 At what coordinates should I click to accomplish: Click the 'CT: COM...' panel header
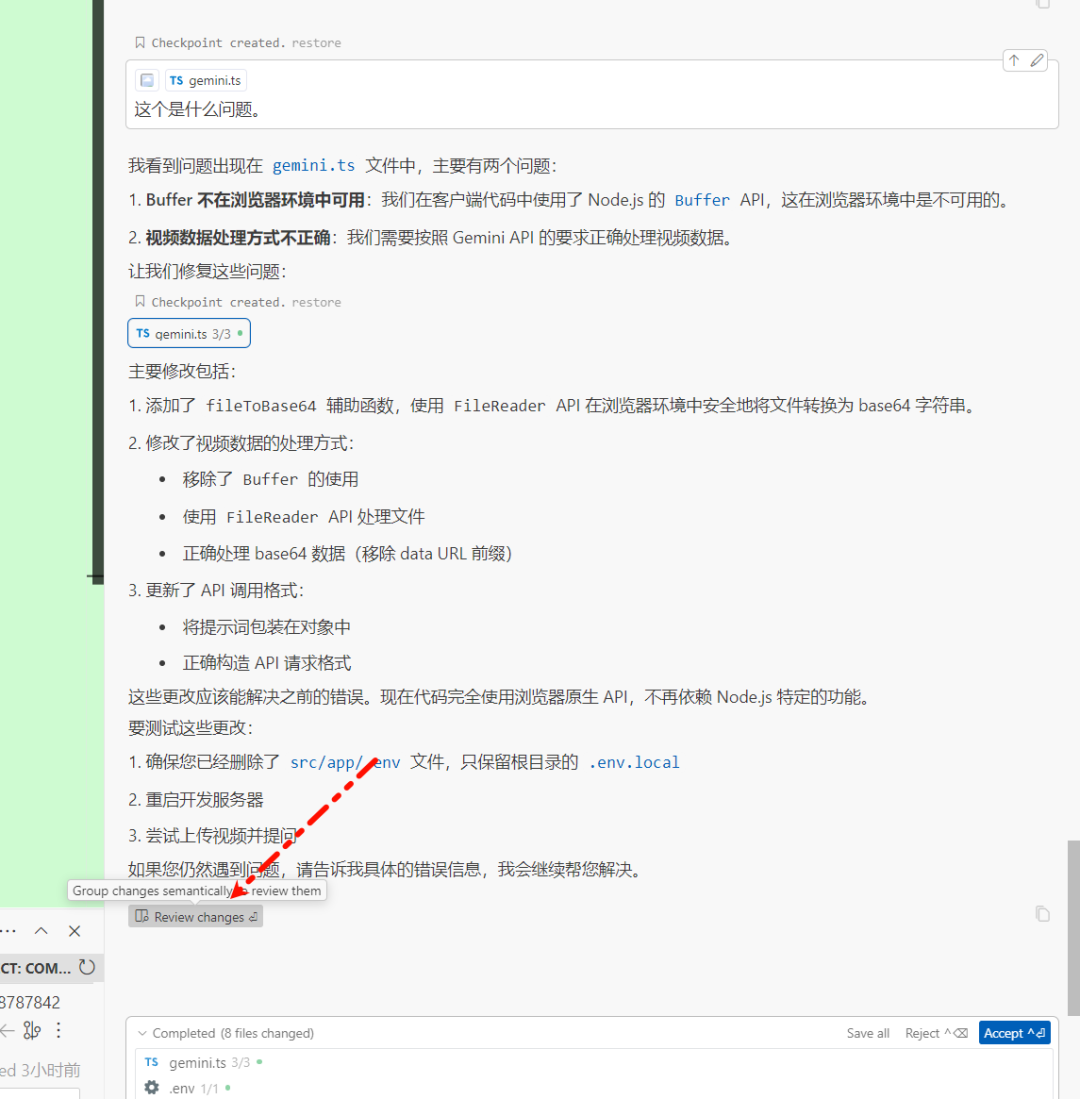click(52, 968)
